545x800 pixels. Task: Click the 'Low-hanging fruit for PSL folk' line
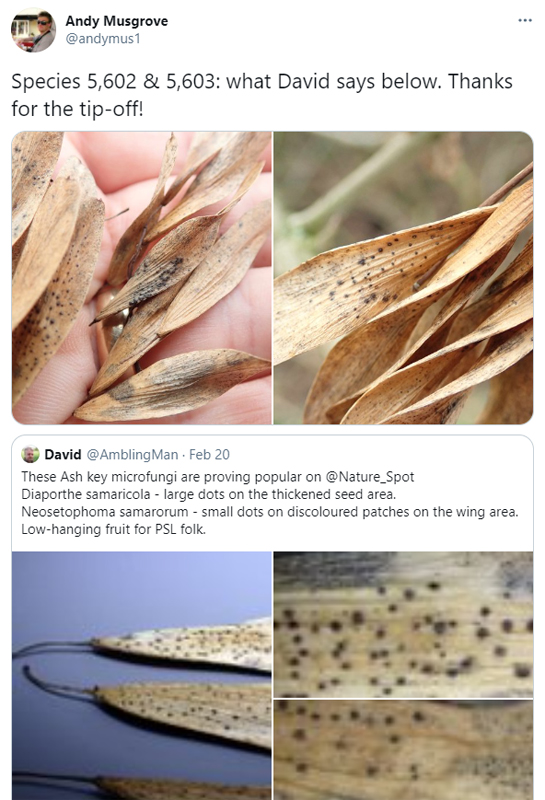coord(113,529)
